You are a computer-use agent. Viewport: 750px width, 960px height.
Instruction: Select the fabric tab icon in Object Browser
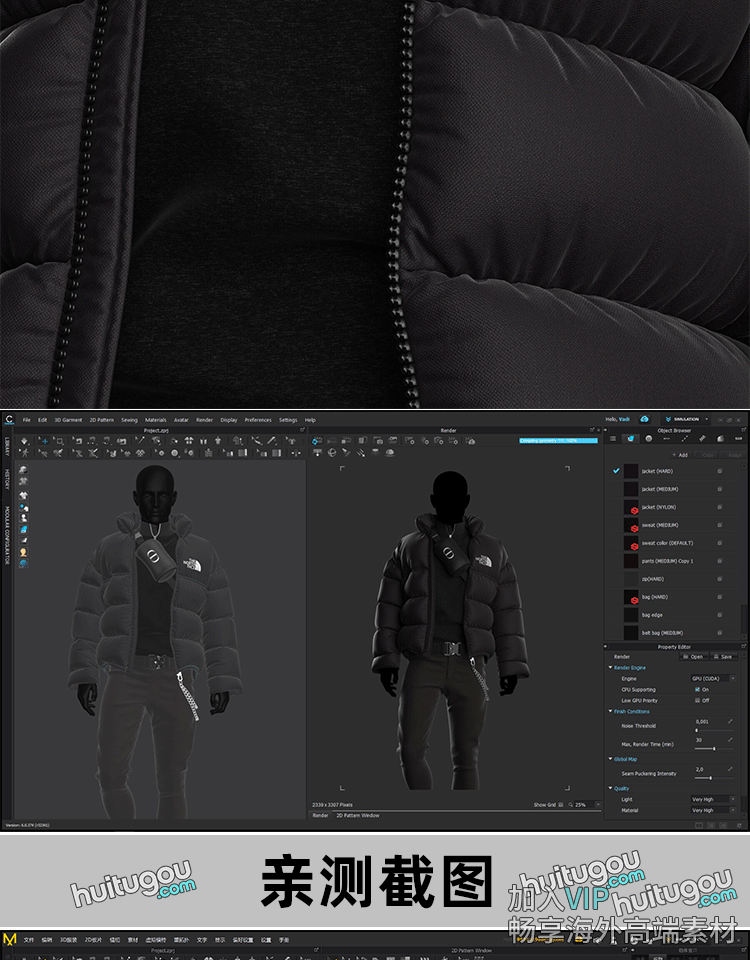630,438
